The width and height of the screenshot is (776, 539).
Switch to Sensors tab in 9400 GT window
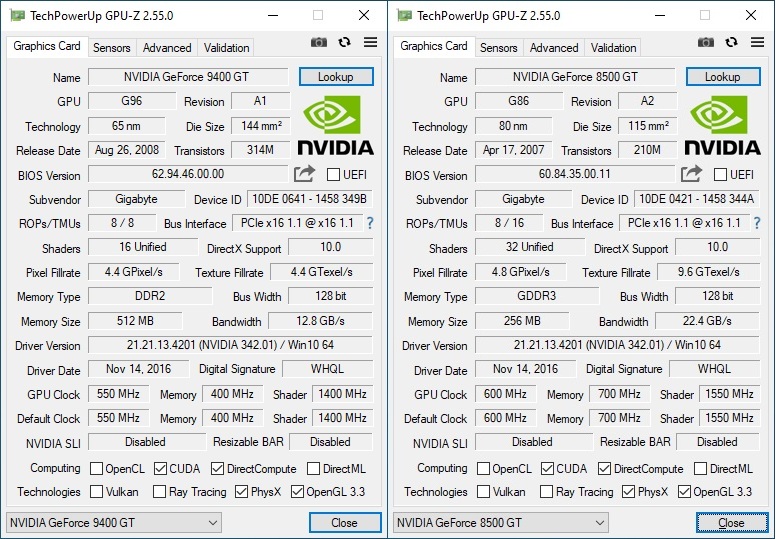click(x=112, y=48)
